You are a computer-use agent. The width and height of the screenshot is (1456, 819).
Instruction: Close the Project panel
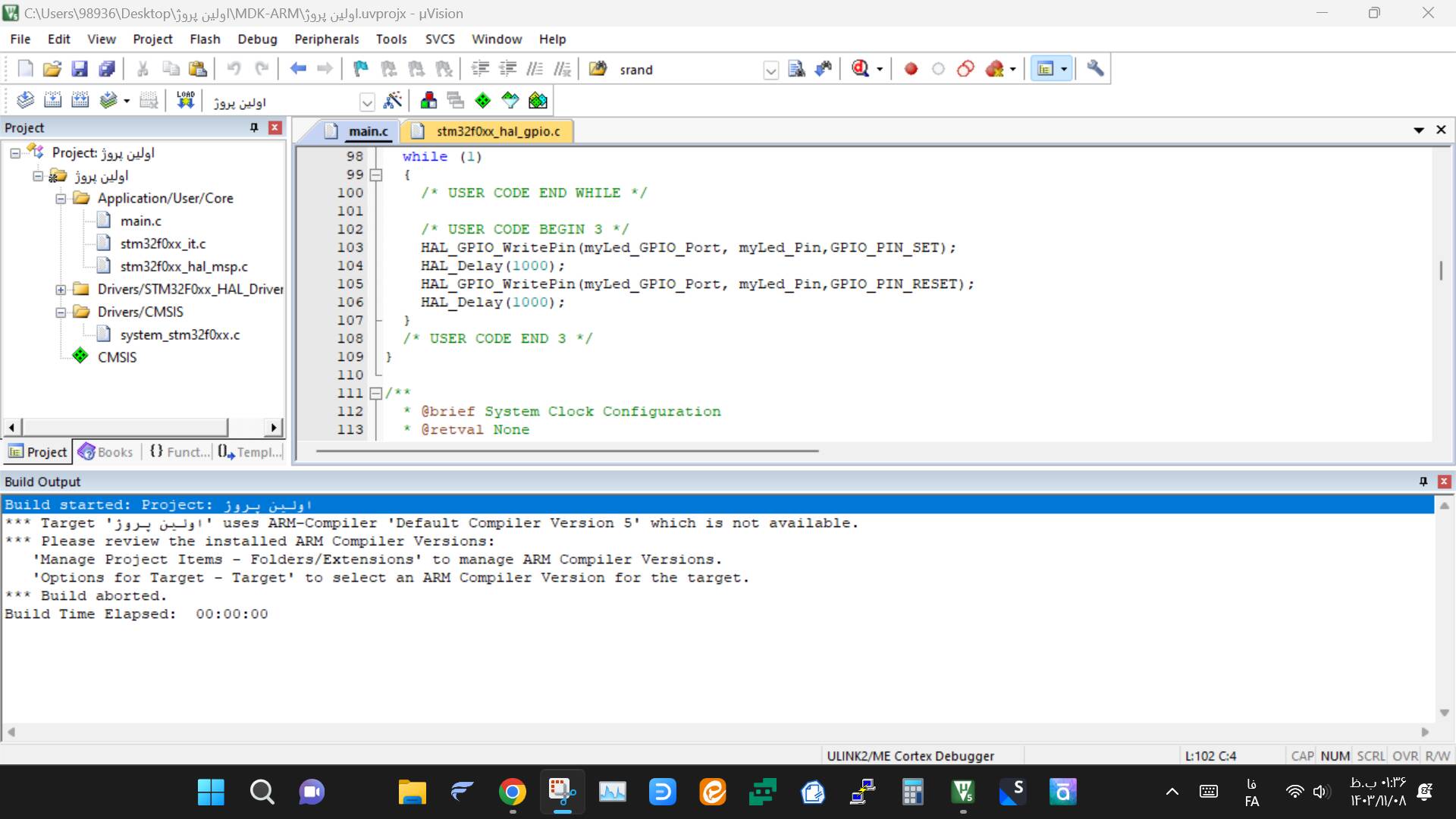point(275,127)
